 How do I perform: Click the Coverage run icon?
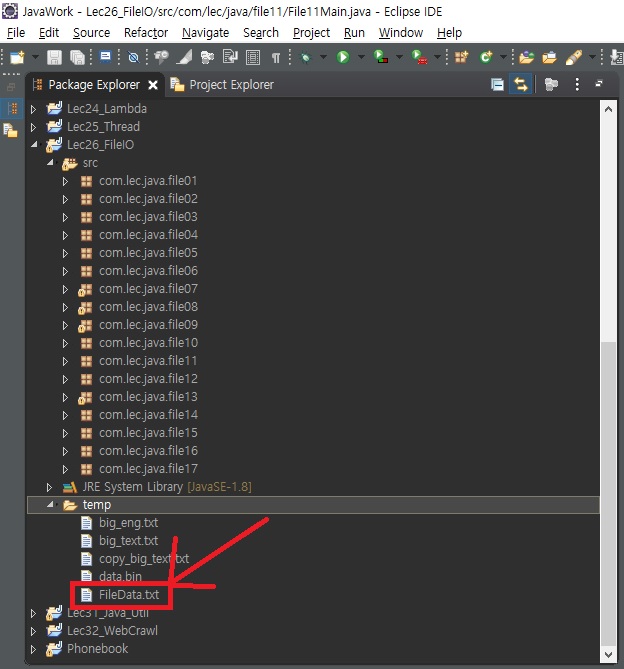point(380,57)
